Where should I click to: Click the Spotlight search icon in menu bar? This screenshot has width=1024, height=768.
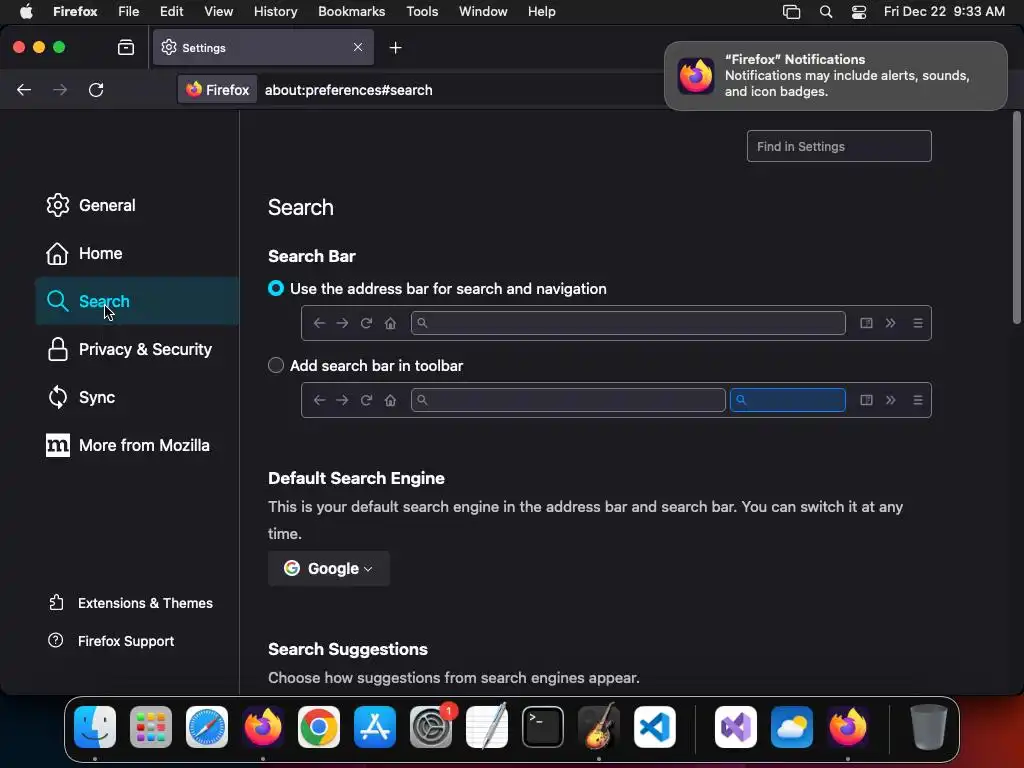pyautogui.click(x=825, y=12)
